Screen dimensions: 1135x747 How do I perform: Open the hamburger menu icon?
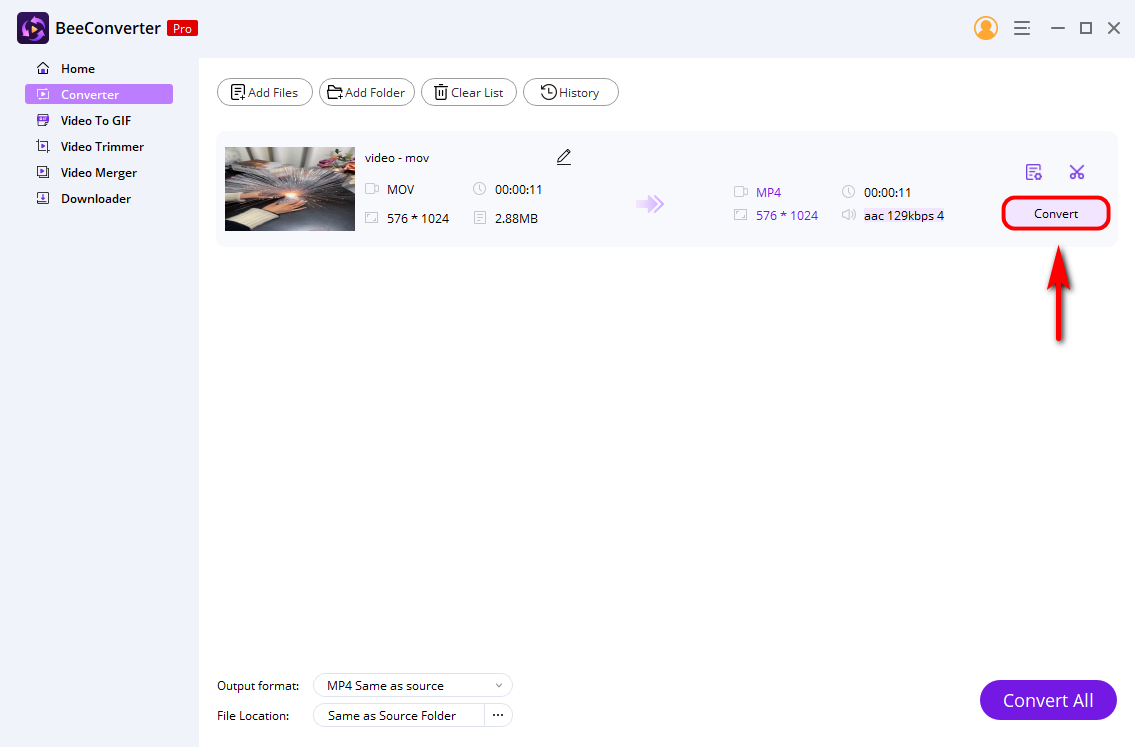point(1021,28)
